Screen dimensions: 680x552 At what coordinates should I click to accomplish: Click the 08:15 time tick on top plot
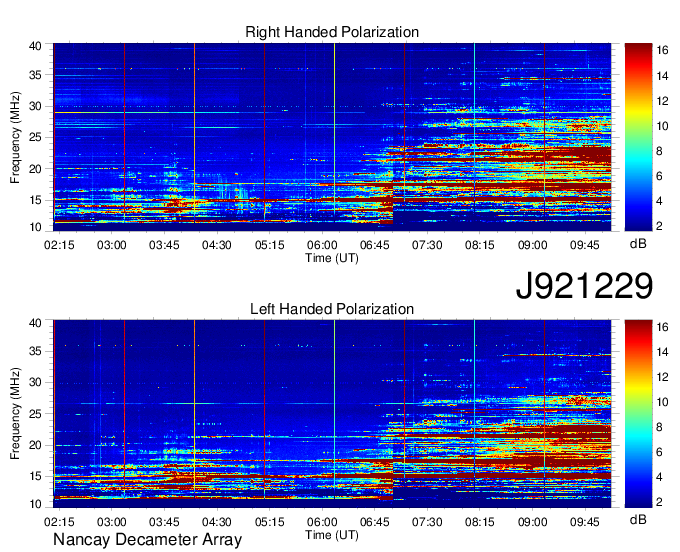tap(480, 245)
